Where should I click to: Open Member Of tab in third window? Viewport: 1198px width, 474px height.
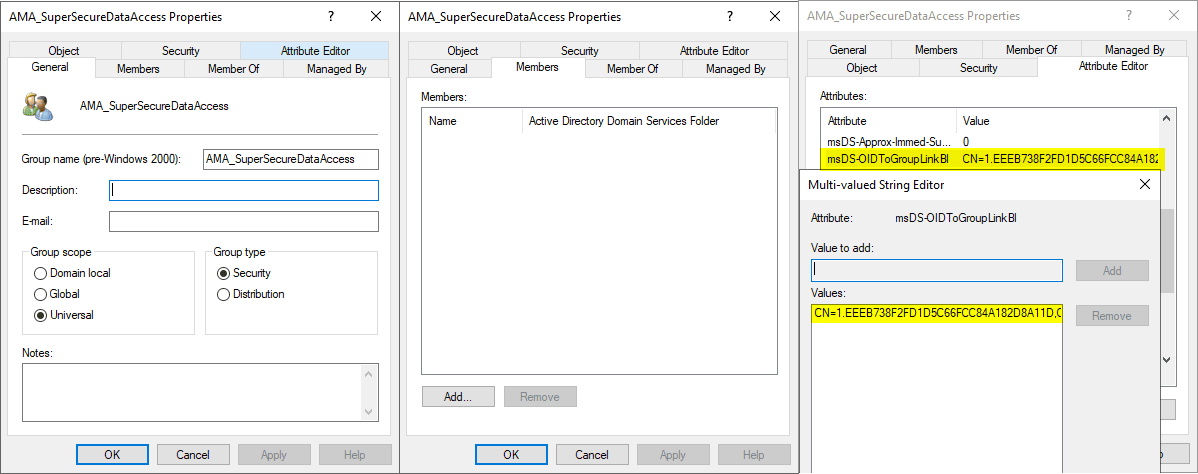[1031, 50]
